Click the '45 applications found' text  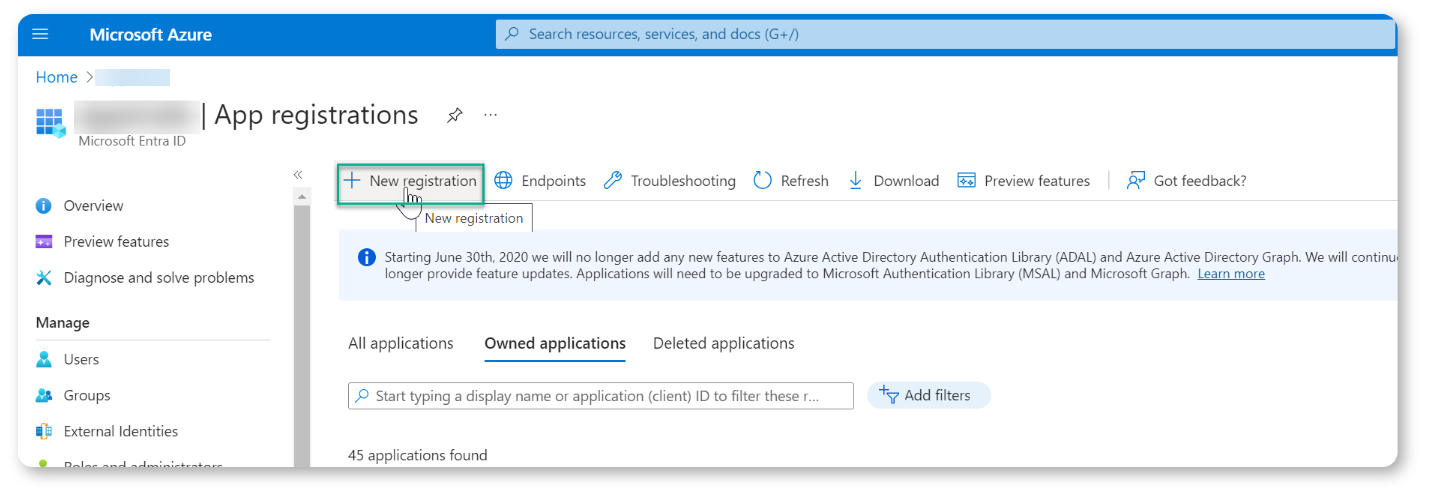click(x=418, y=456)
